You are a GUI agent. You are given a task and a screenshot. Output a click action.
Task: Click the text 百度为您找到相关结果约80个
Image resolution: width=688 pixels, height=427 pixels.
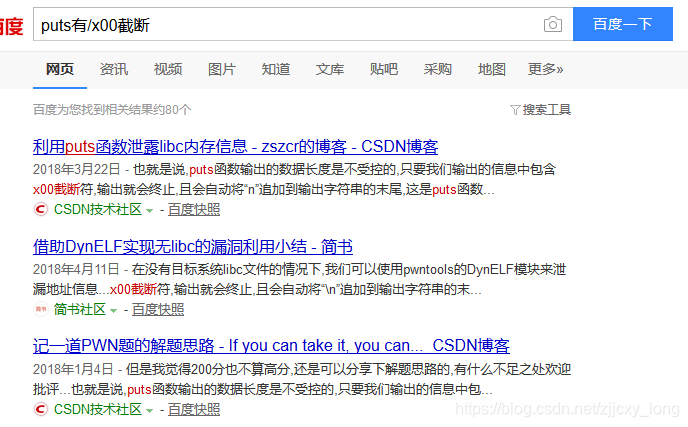pyautogui.click(x=112, y=110)
